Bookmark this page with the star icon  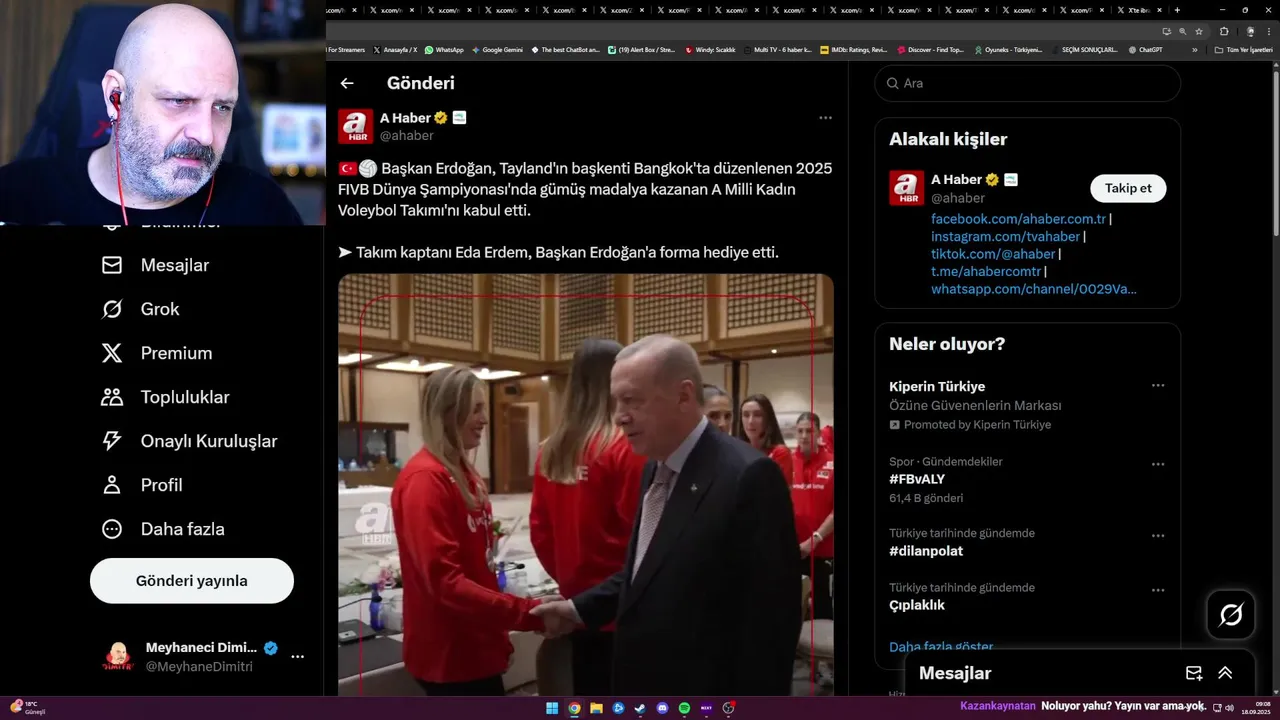(1199, 31)
